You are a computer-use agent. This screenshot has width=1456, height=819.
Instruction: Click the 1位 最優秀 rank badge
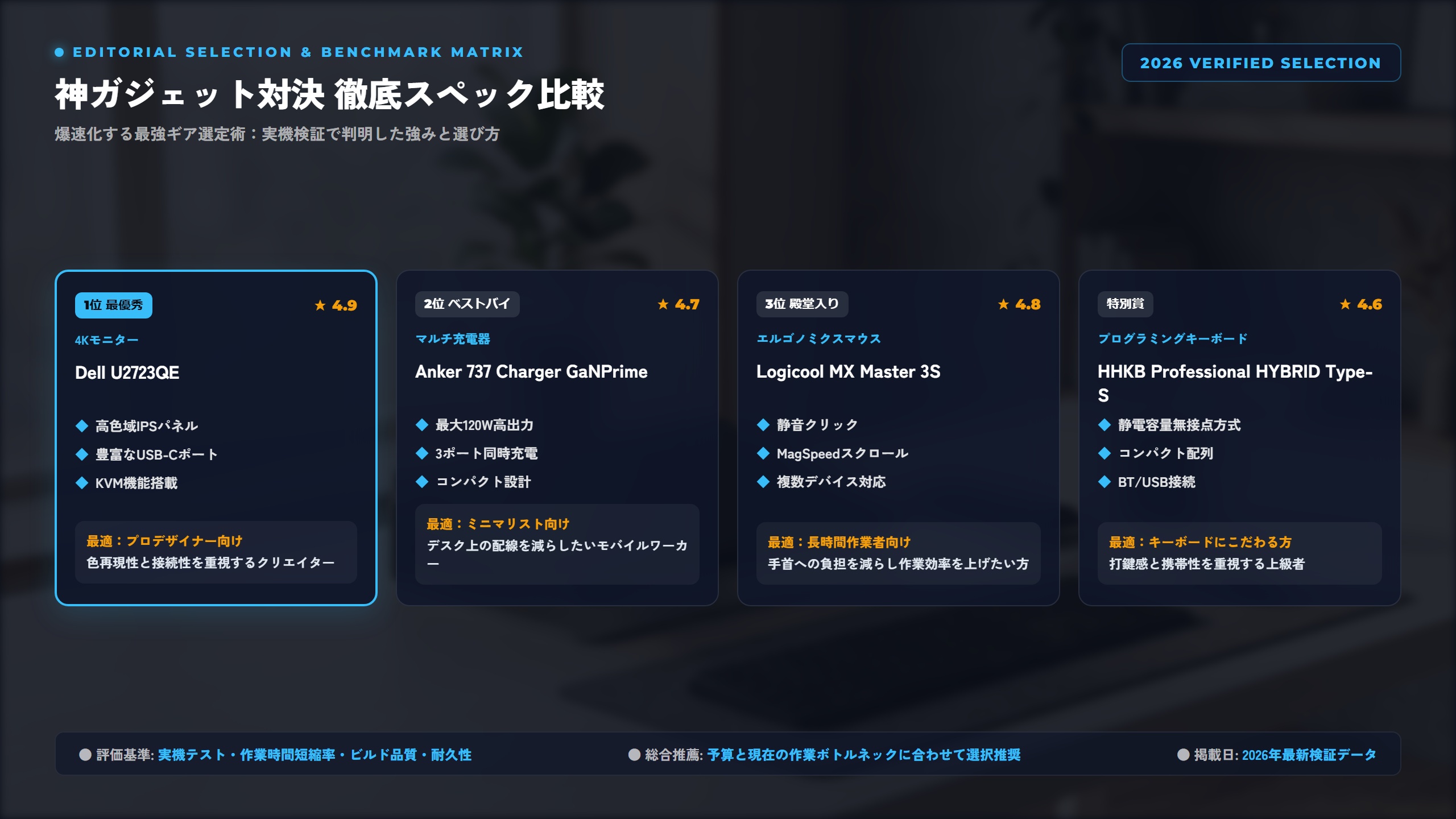(114, 305)
